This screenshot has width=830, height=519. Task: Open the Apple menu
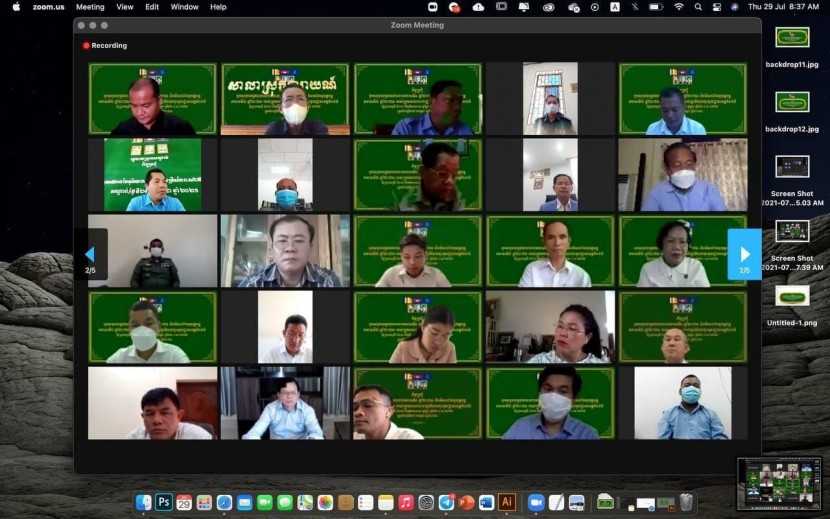[15, 7]
